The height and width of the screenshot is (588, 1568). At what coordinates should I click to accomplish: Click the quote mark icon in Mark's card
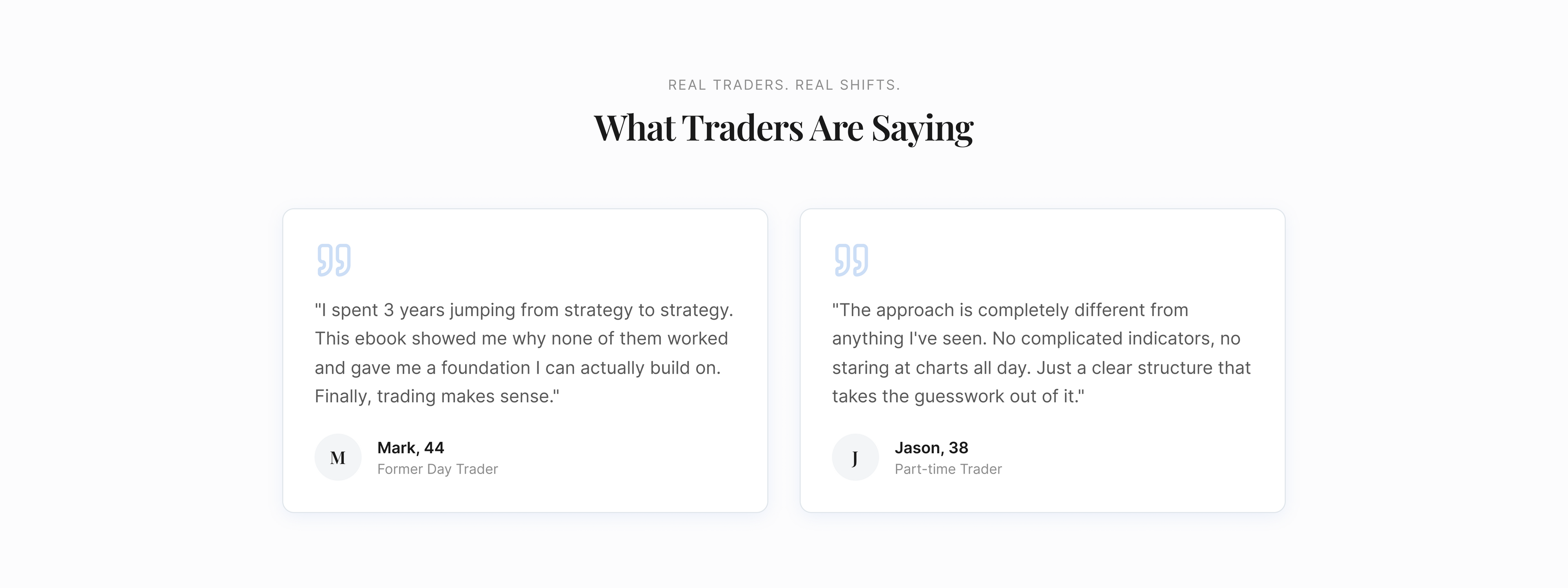click(x=334, y=260)
